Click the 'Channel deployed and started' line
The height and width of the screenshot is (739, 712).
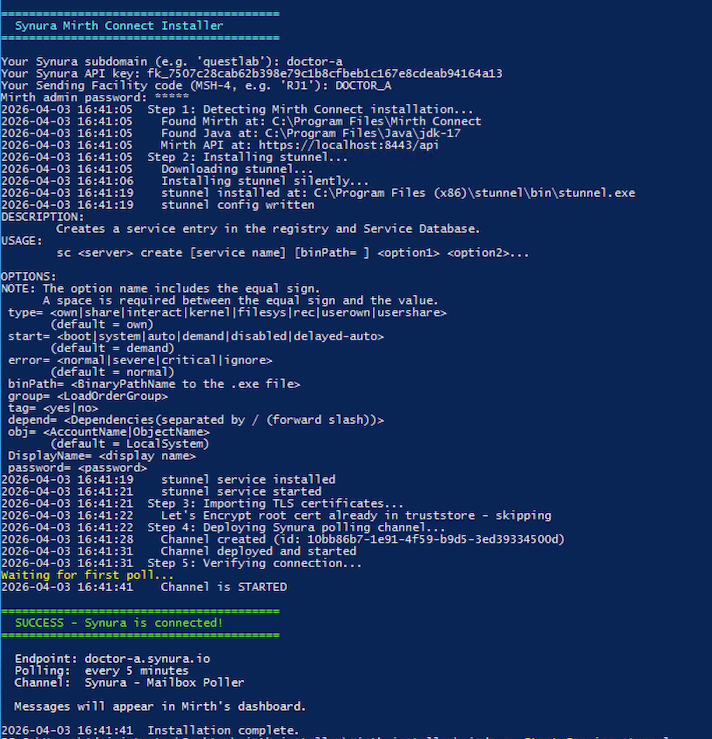[258, 551]
